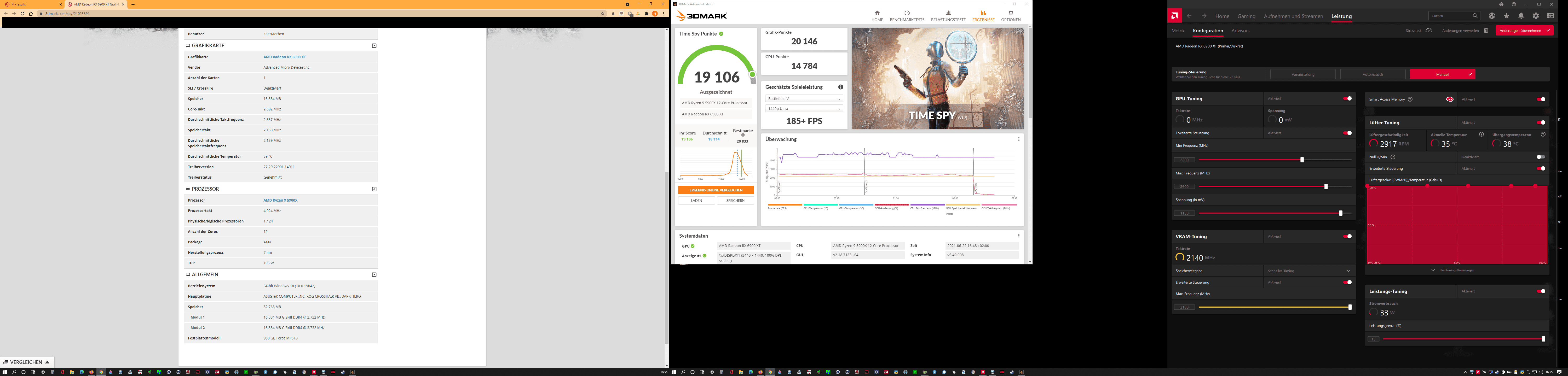Open the Battlefield V game dropdown

click(804, 98)
